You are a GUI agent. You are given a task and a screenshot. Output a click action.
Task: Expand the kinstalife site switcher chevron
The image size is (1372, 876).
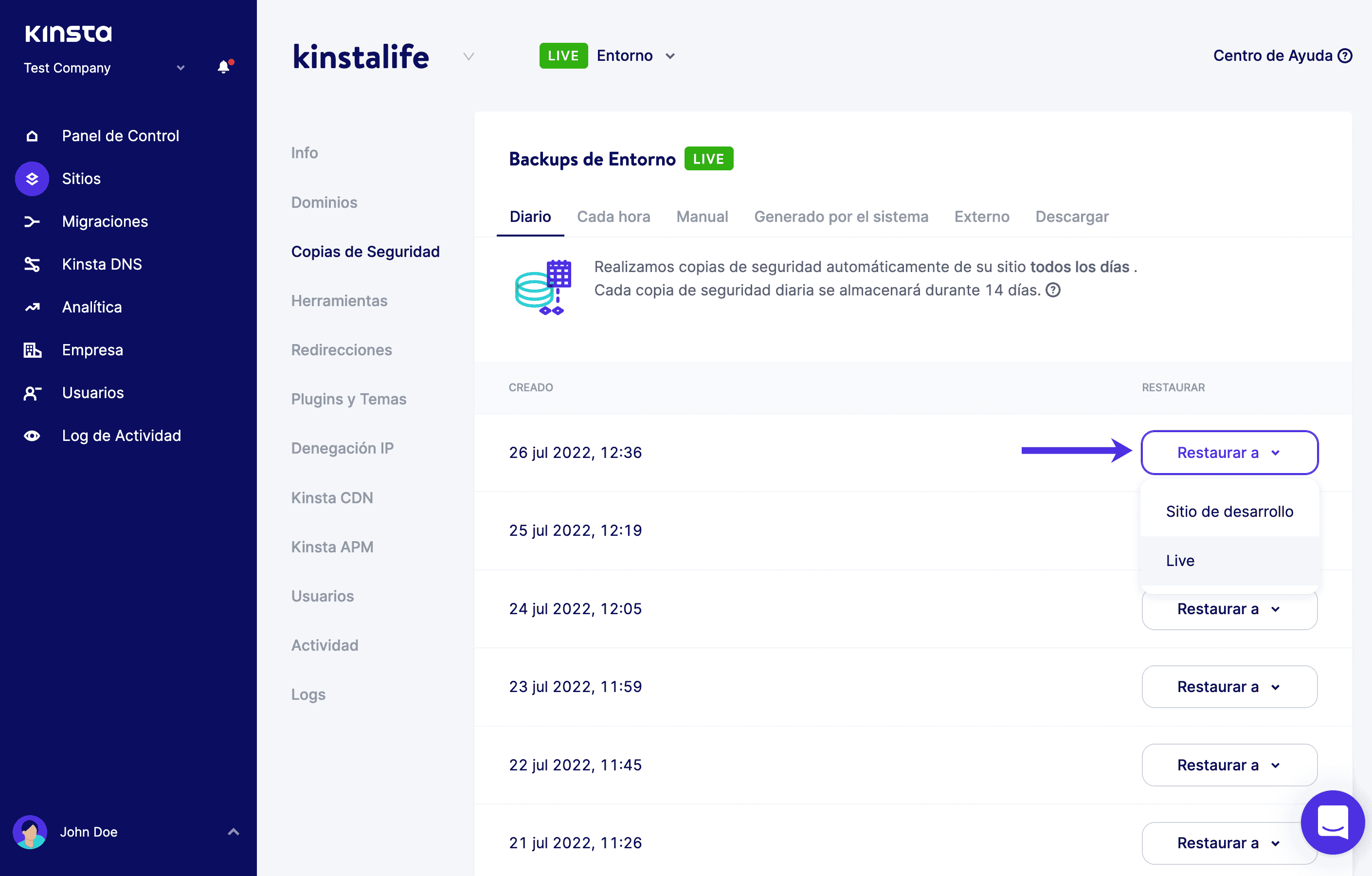click(x=469, y=56)
